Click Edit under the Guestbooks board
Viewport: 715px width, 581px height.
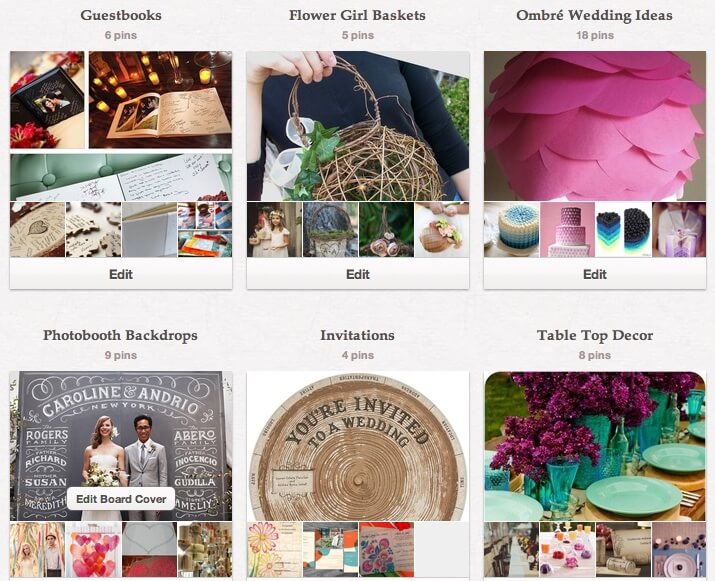pos(121,274)
